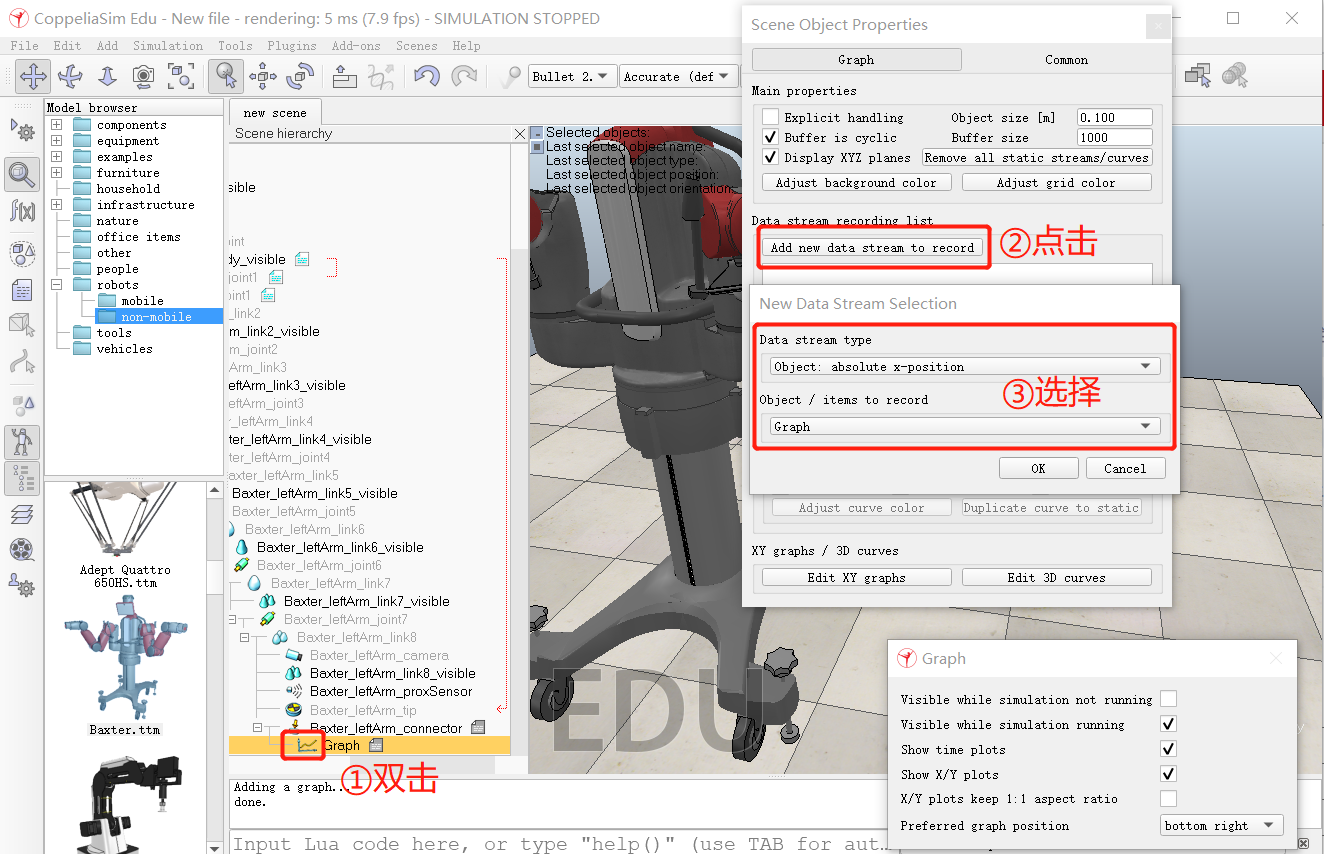
Task: Open the video recorder panel
Action: point(22,550)
